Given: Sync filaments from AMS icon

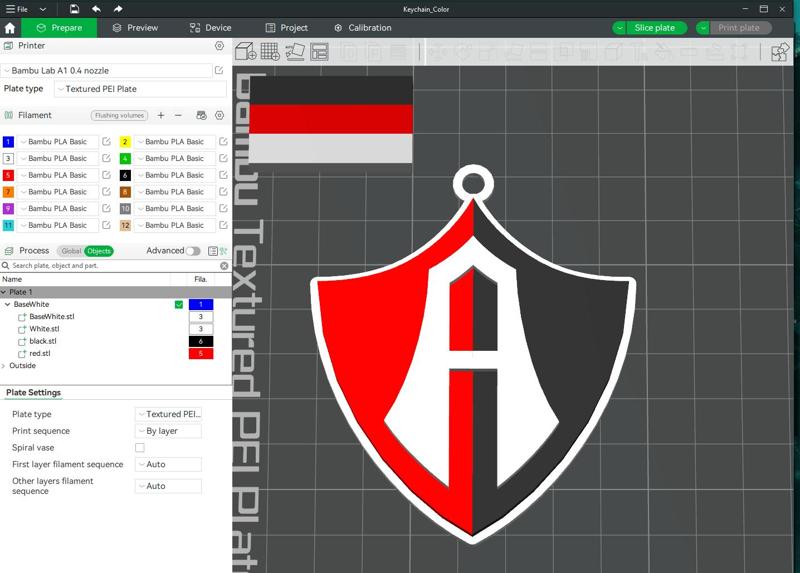Looking at the screenshot, I should click(202, 115).
